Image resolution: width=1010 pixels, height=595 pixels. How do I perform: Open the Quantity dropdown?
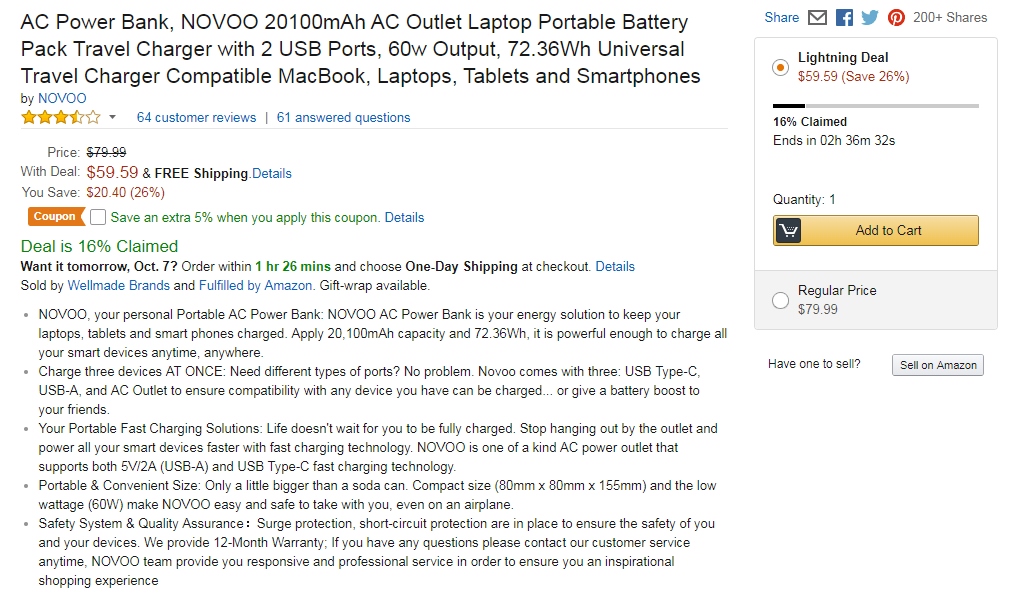(804, 200)
